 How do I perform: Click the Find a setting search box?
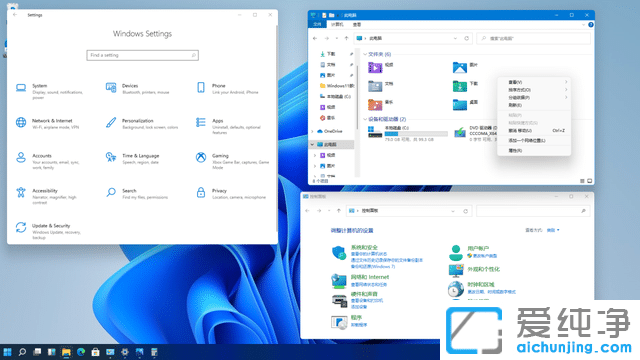pos(142,55)
